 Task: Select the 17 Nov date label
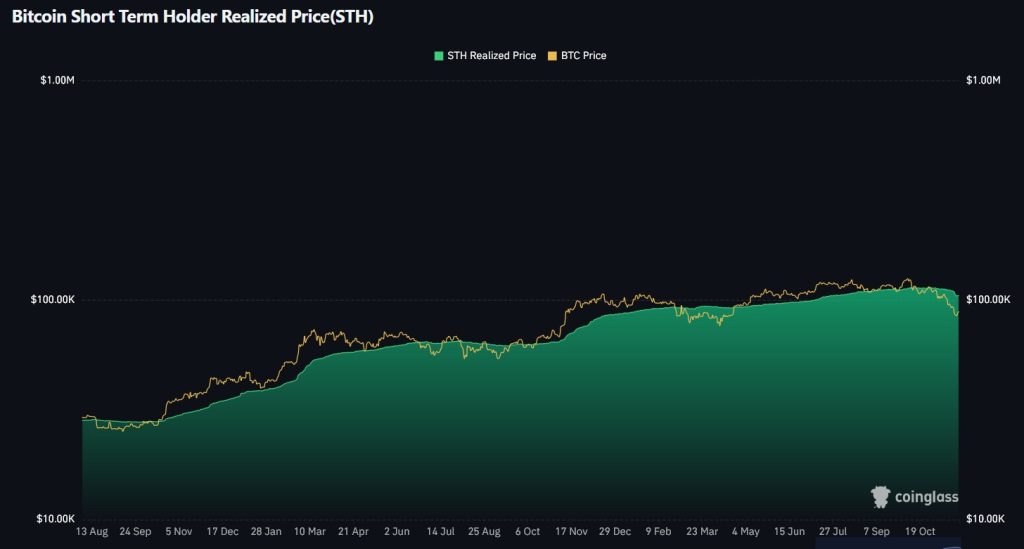click(x=572, y=532)
